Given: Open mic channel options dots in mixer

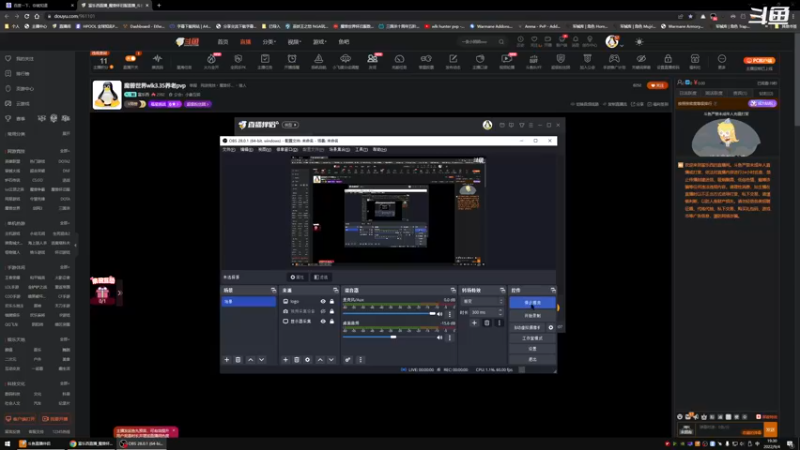Looking at the screenshot, I should click(449, 314).
